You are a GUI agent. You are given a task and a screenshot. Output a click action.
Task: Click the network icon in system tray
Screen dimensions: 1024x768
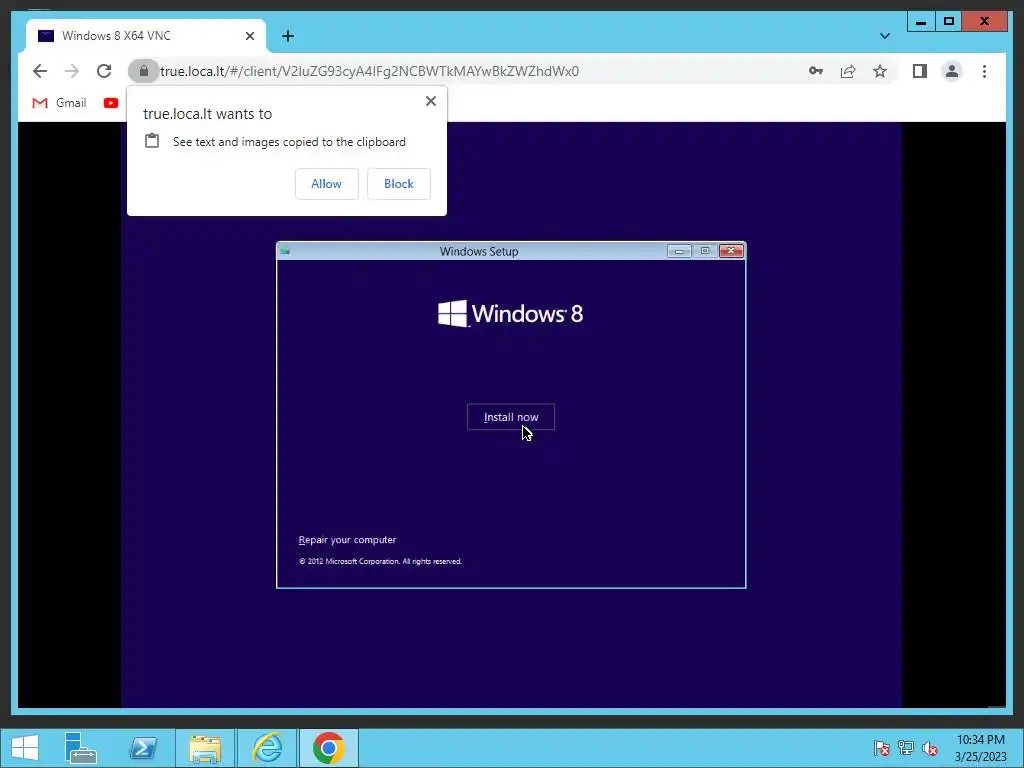[x=906, y=748]
